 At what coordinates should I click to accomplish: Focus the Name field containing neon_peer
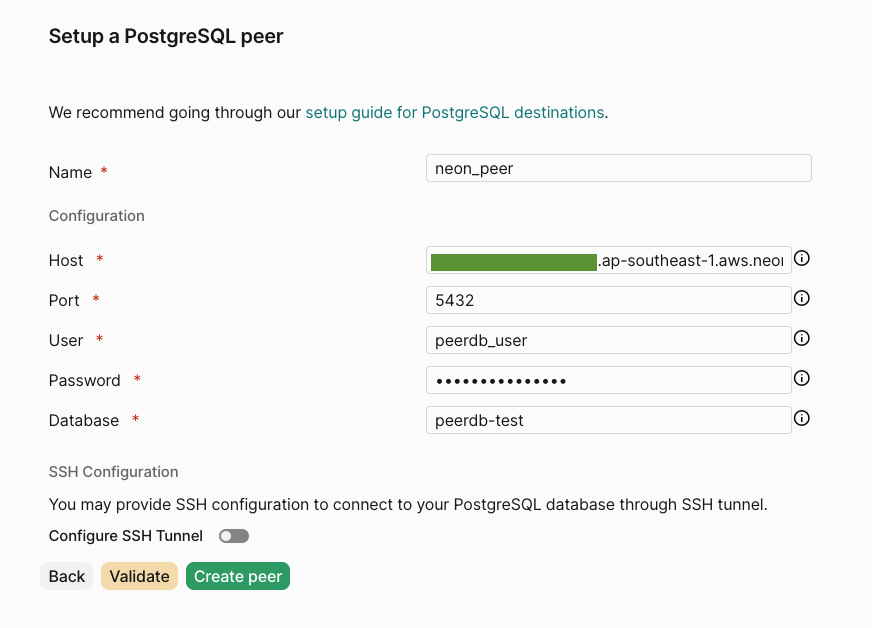[618, 168]
